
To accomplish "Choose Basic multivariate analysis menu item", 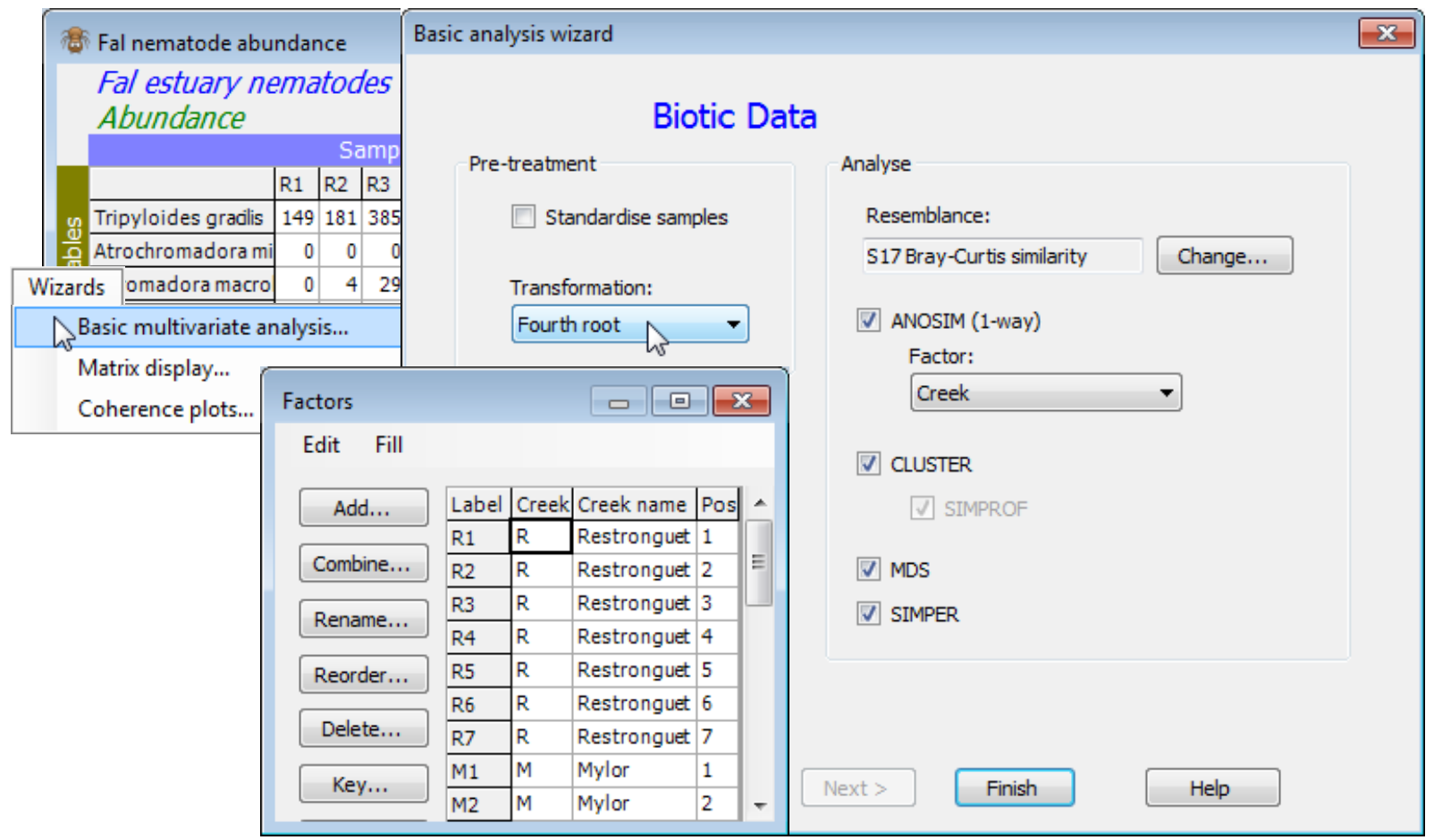I will point(213,327).
